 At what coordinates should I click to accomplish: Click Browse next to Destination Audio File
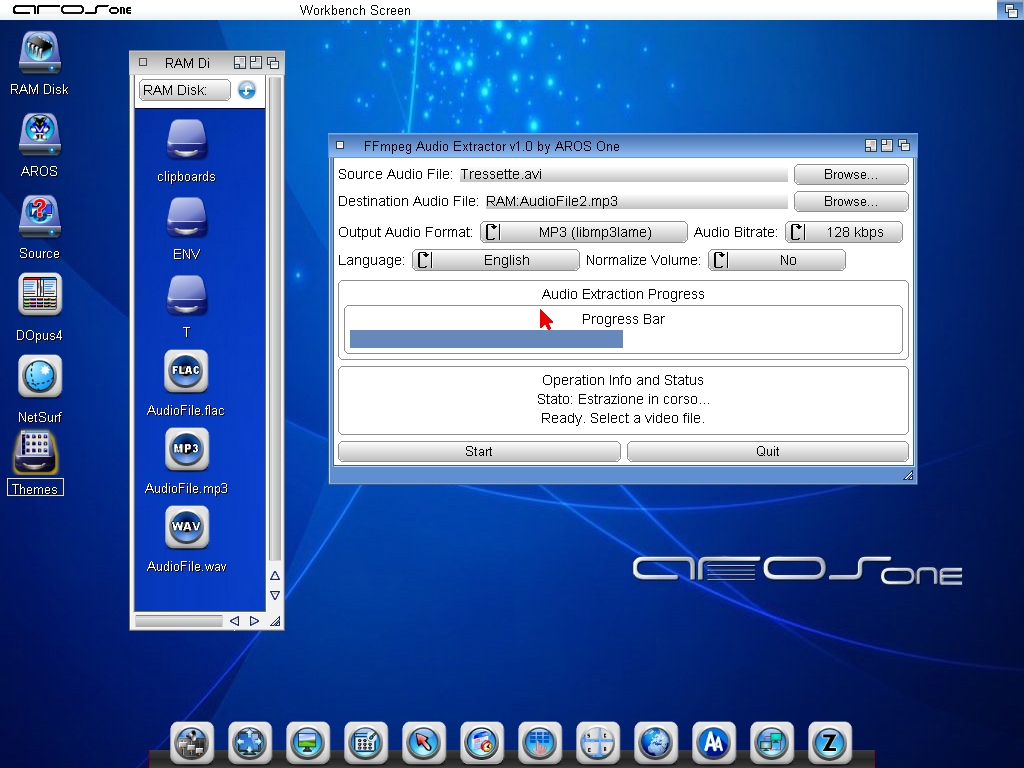point(851,201)
